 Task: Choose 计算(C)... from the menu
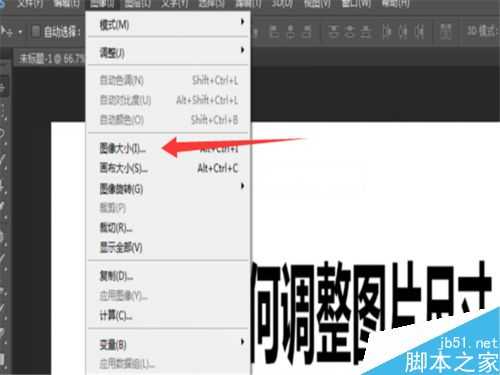pos(168,315)
